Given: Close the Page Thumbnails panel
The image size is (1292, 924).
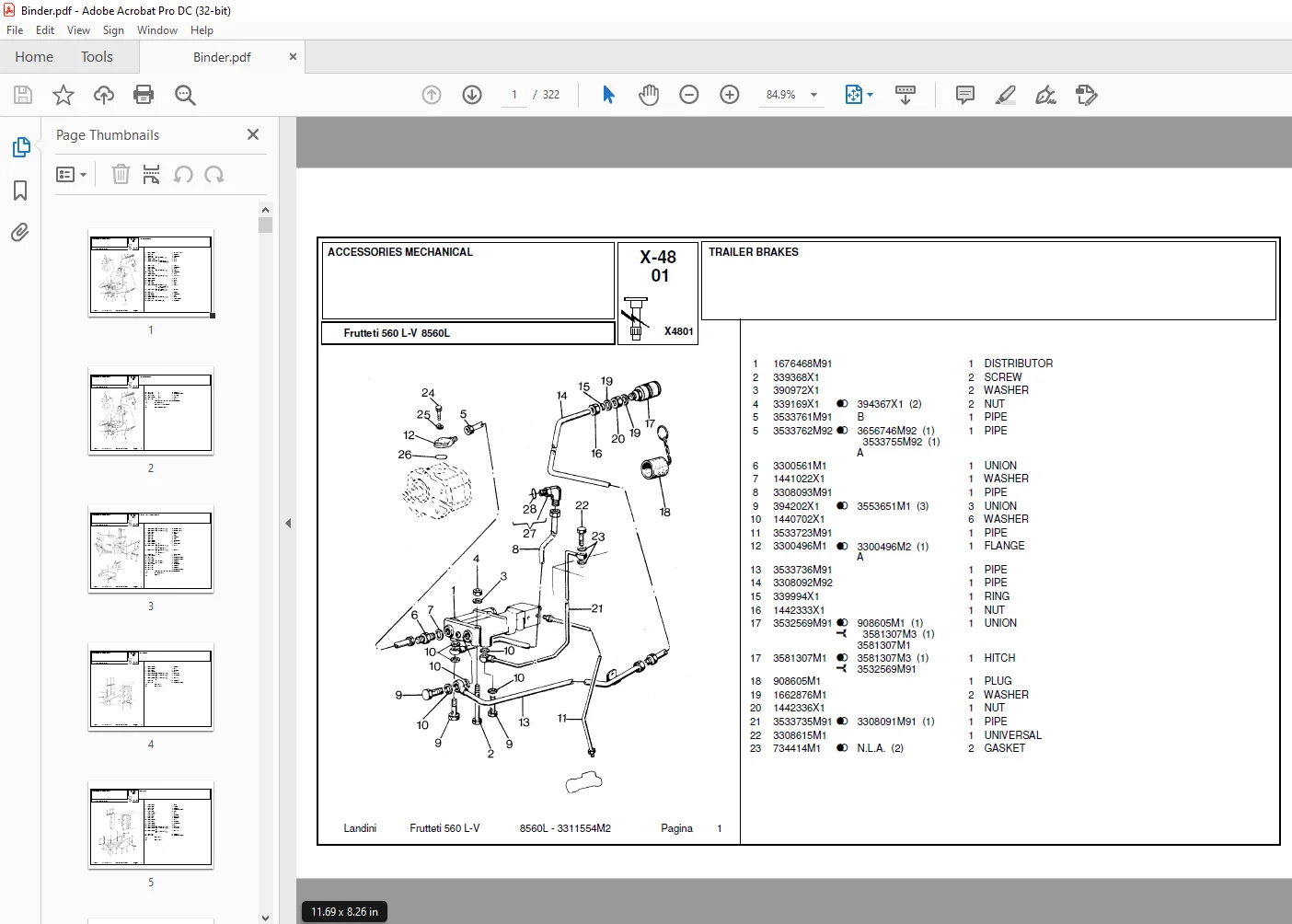Looking at the screenshot, I should click(x=253, y=134).
